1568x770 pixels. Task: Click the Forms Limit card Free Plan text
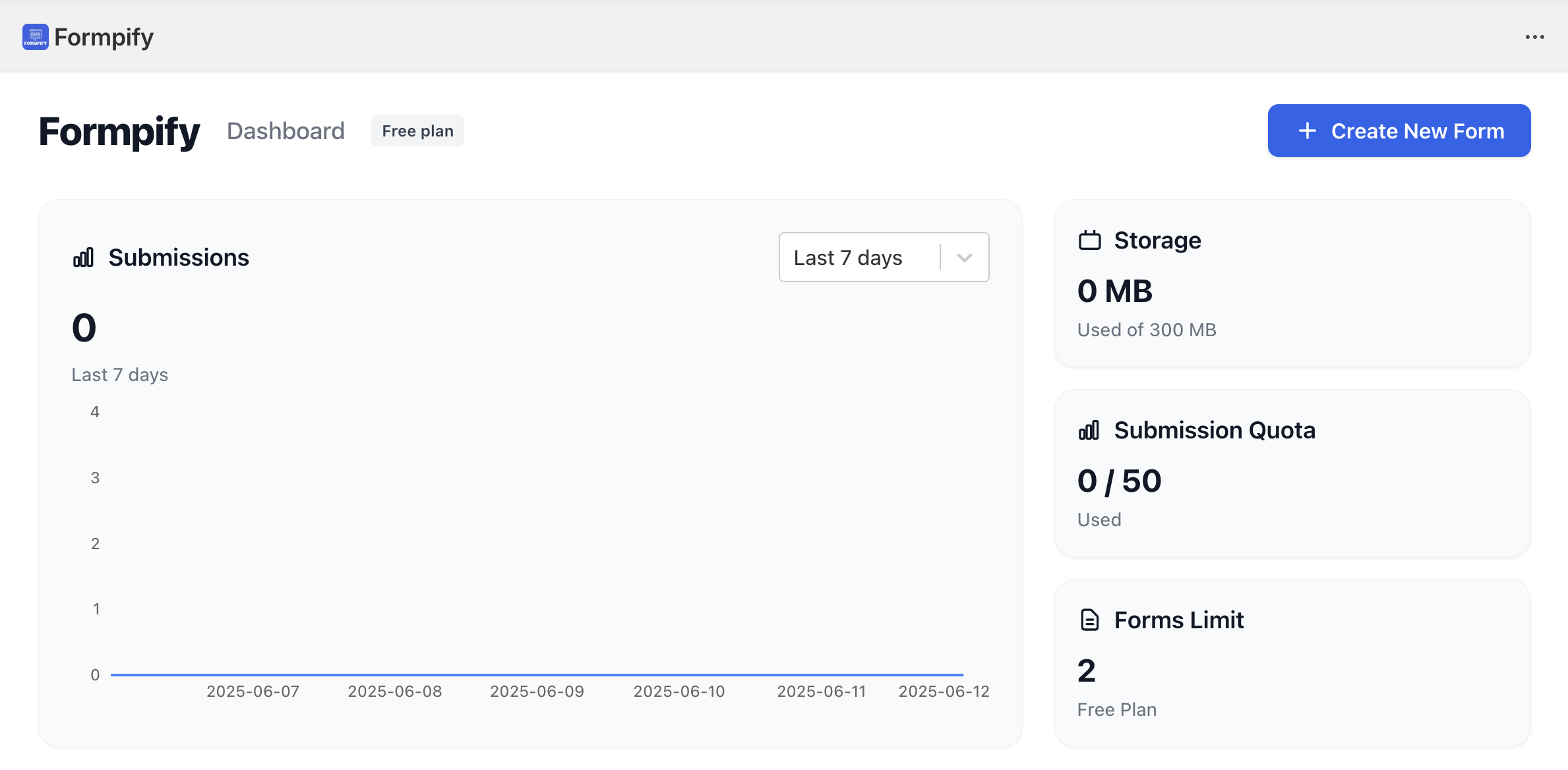click(1116, 710)
